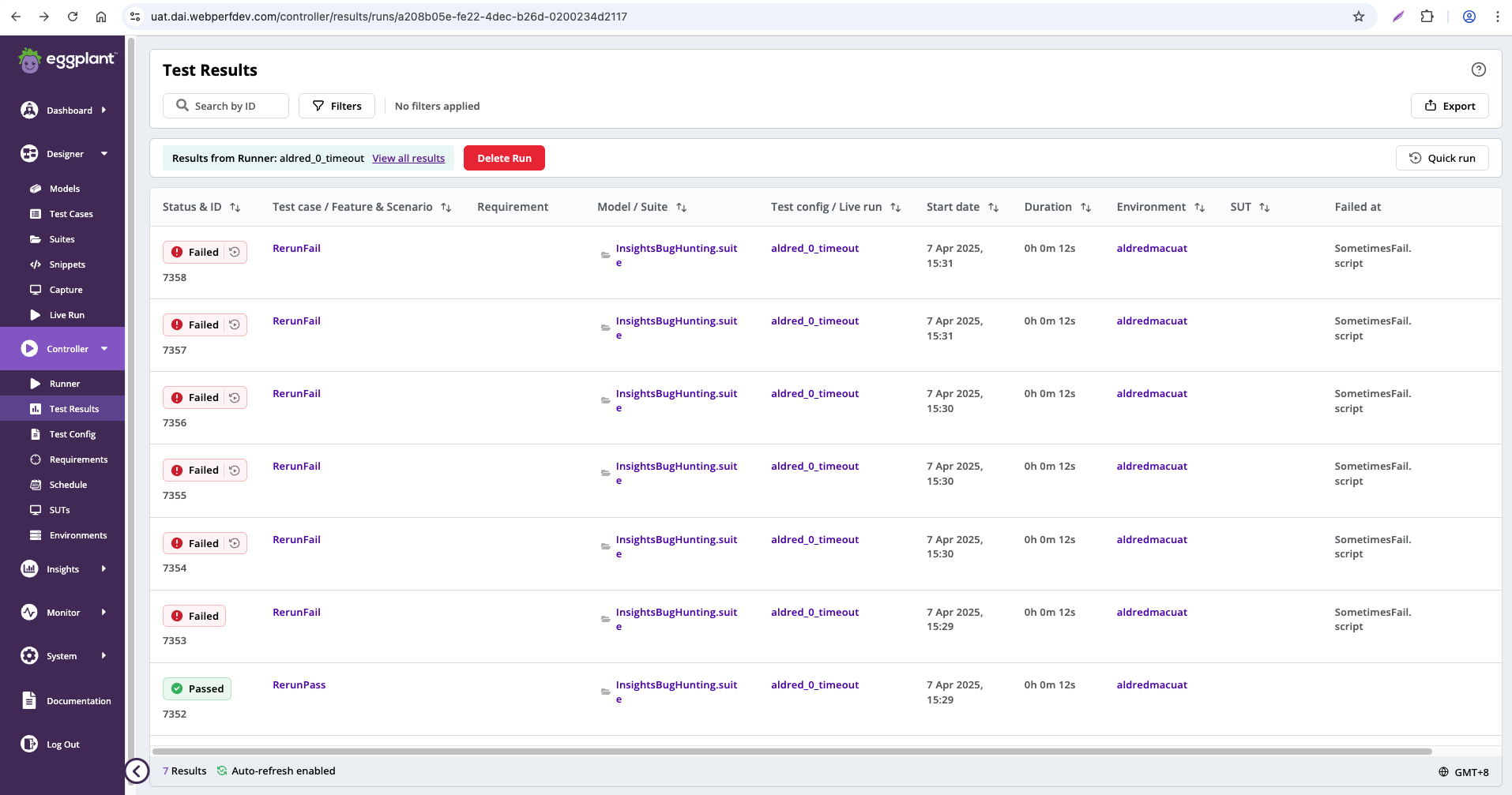Click the GMT+8 timezone globe icon

coord(1443,772)
